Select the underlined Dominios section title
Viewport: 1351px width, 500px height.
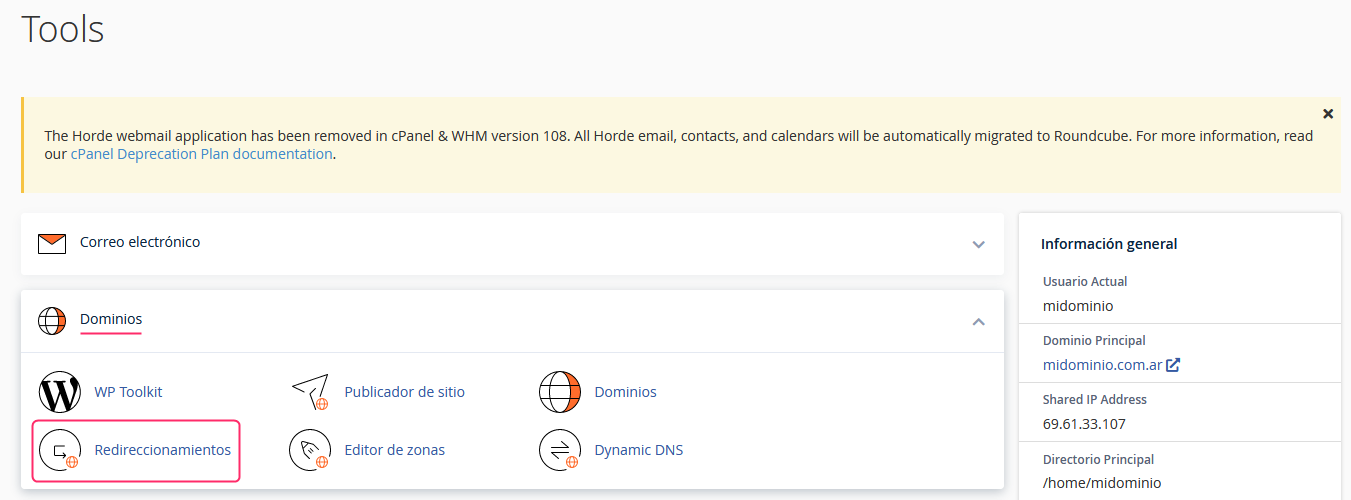pyautogui.click(x=111, y=319)
